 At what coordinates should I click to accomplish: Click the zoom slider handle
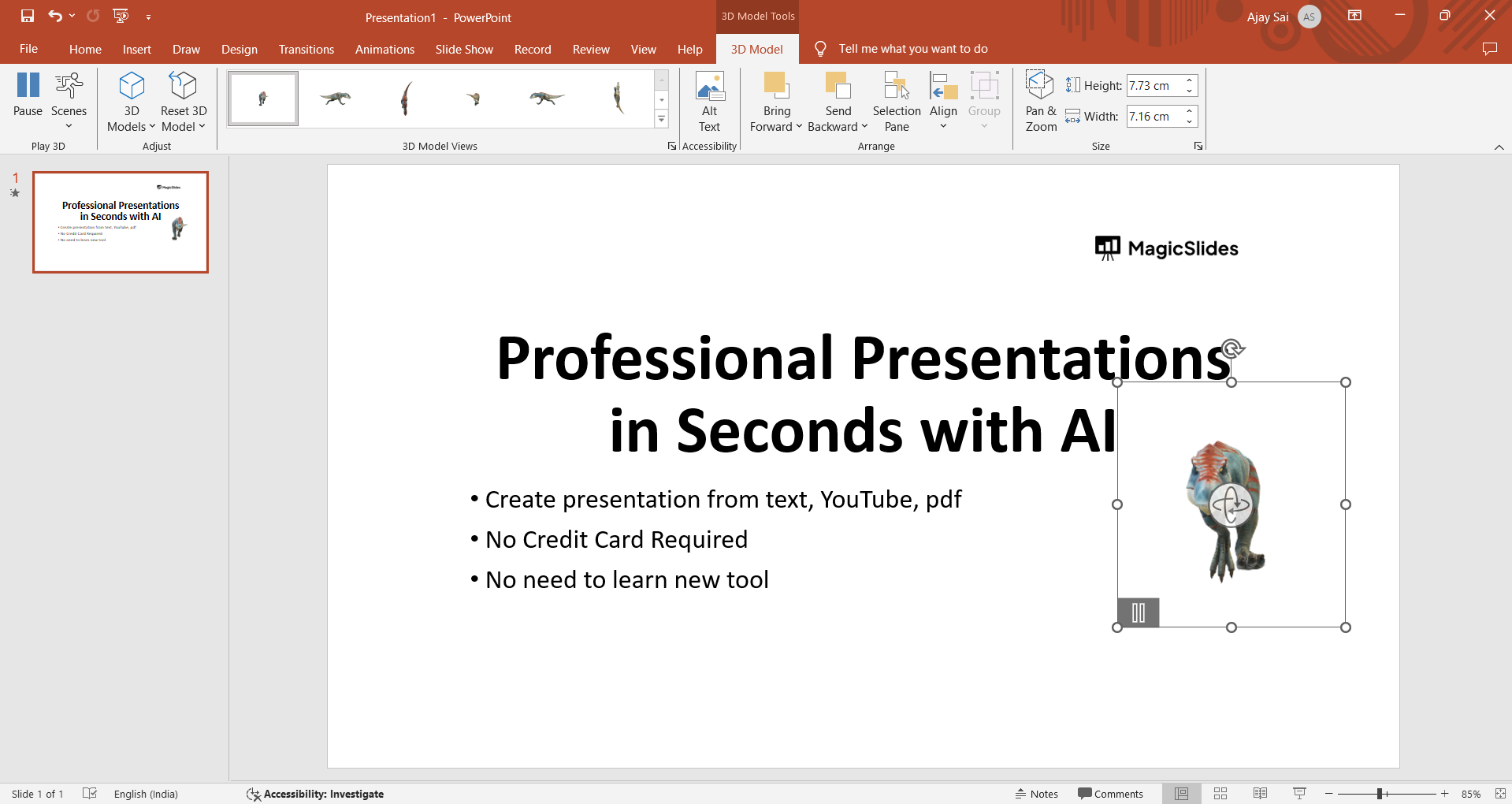pos(1380,794)
